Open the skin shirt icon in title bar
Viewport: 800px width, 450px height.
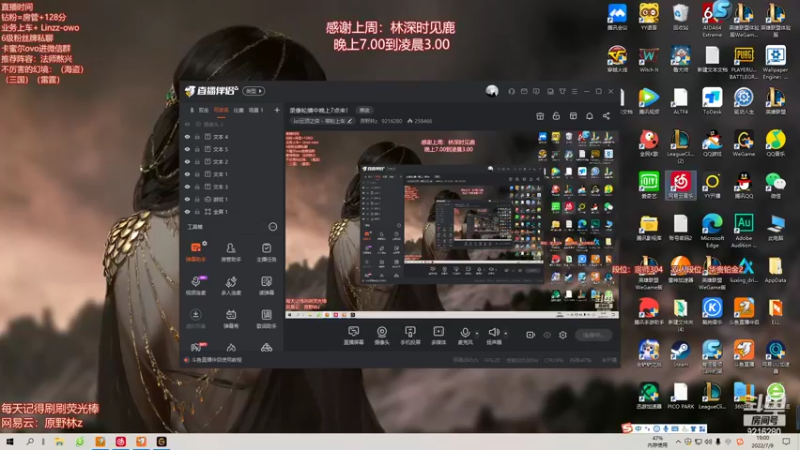[562, 91]
